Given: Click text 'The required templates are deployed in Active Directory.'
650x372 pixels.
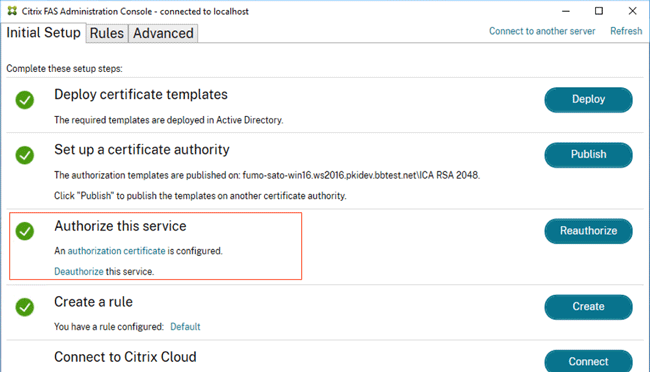Looking at the screenshot, I should [x=169, y=120].
